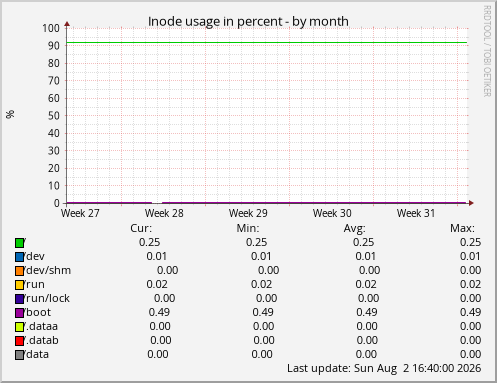Click the 'Week 27' axis label
Viewport: 497px width, 383px height.
80,213
